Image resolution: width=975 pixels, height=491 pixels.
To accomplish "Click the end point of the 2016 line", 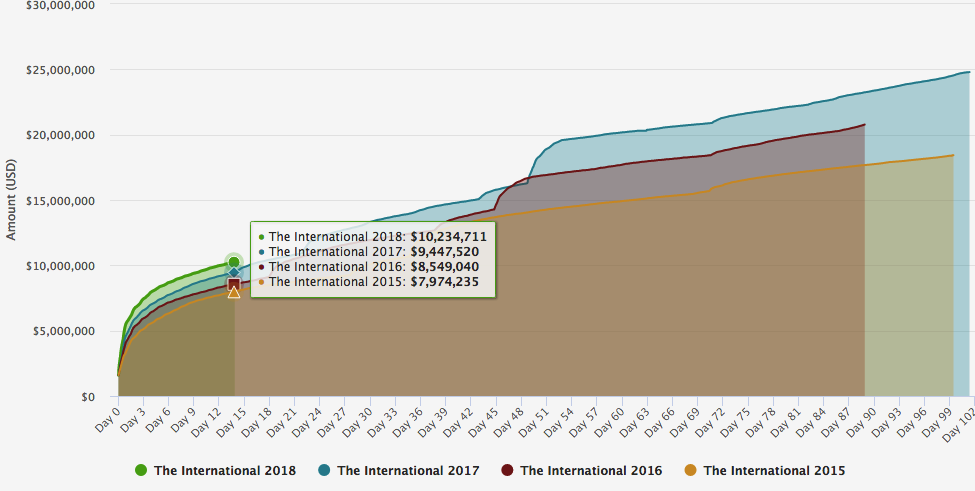I will [x=864, y=124].
